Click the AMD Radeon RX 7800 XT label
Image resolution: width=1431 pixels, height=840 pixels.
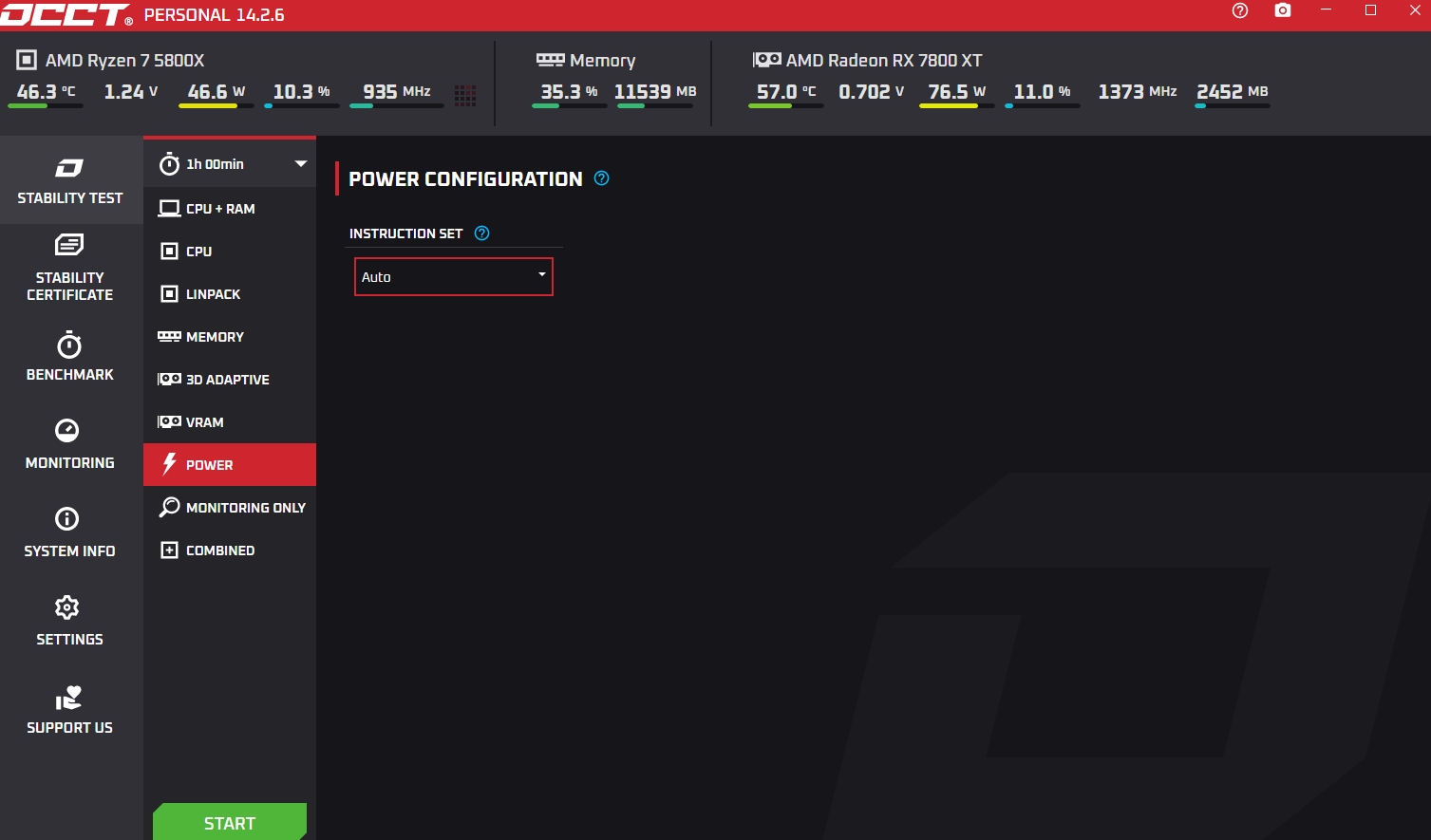pos(884,60)
